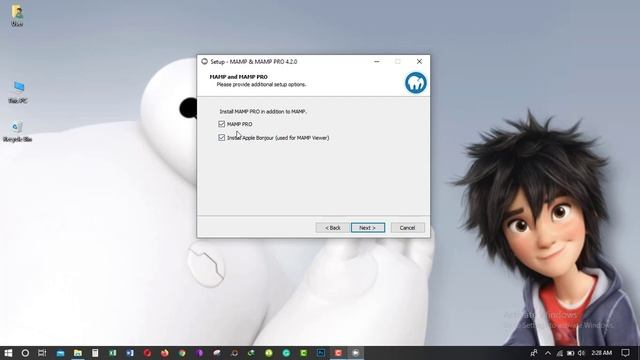Cancel the MAMP setup wizard
The image size is (640, 360).
point(407,228)
